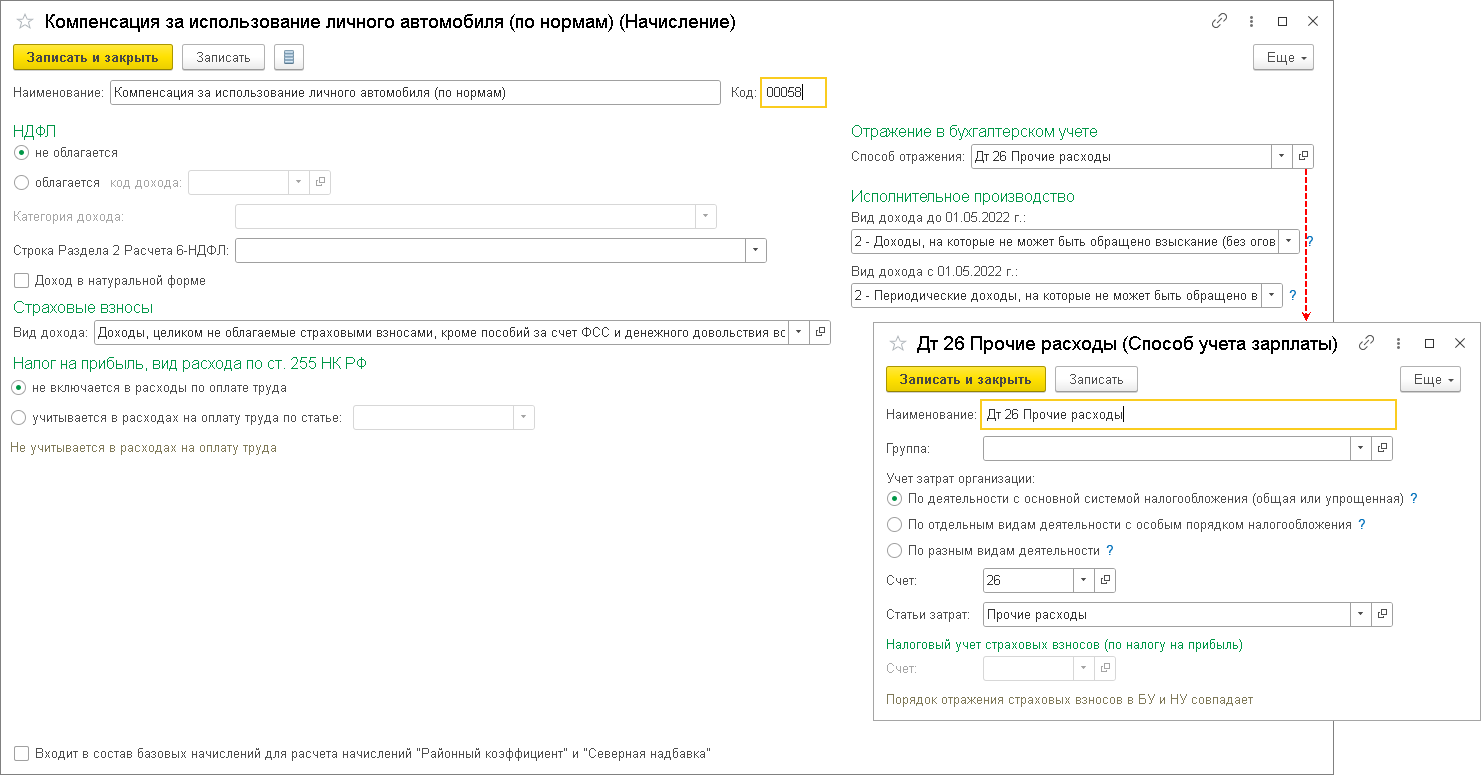The width and height of the screenshot is (1481, 775).
Task: Open Вид дохода страховых взносов item icon
Action: click(820, 332)
